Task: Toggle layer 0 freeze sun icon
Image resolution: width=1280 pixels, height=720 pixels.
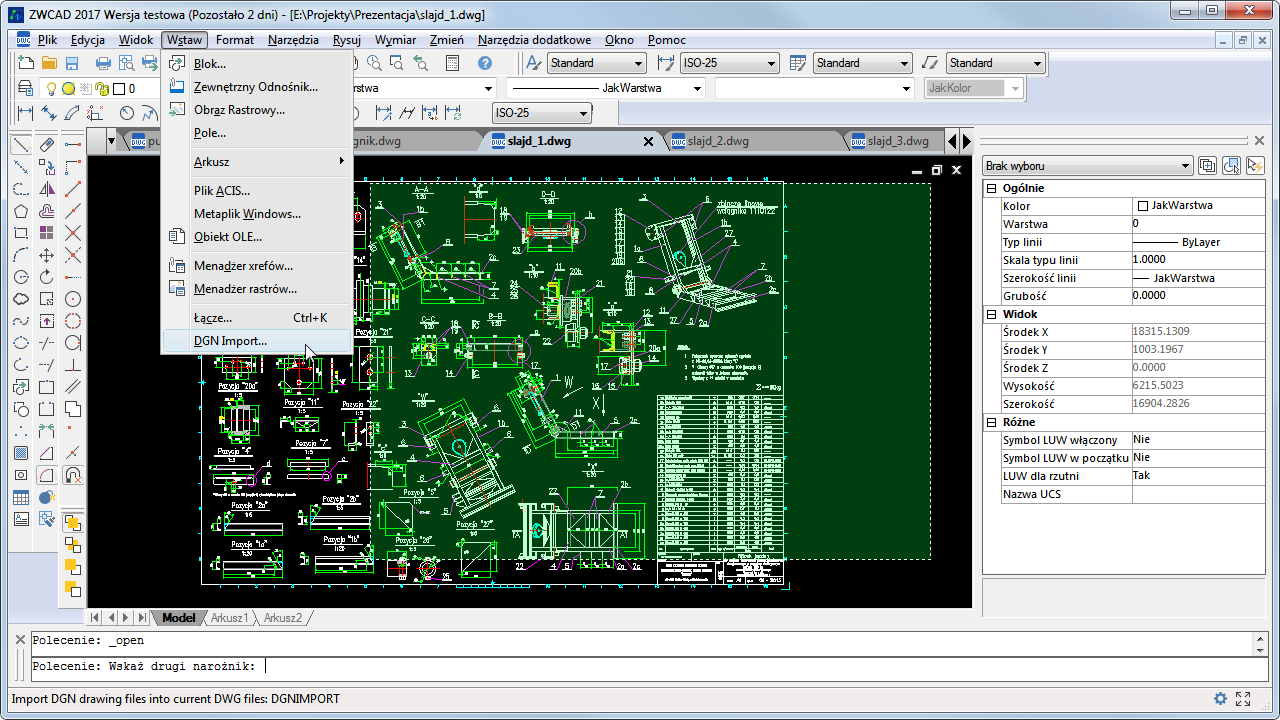Action: pos(68,88)
